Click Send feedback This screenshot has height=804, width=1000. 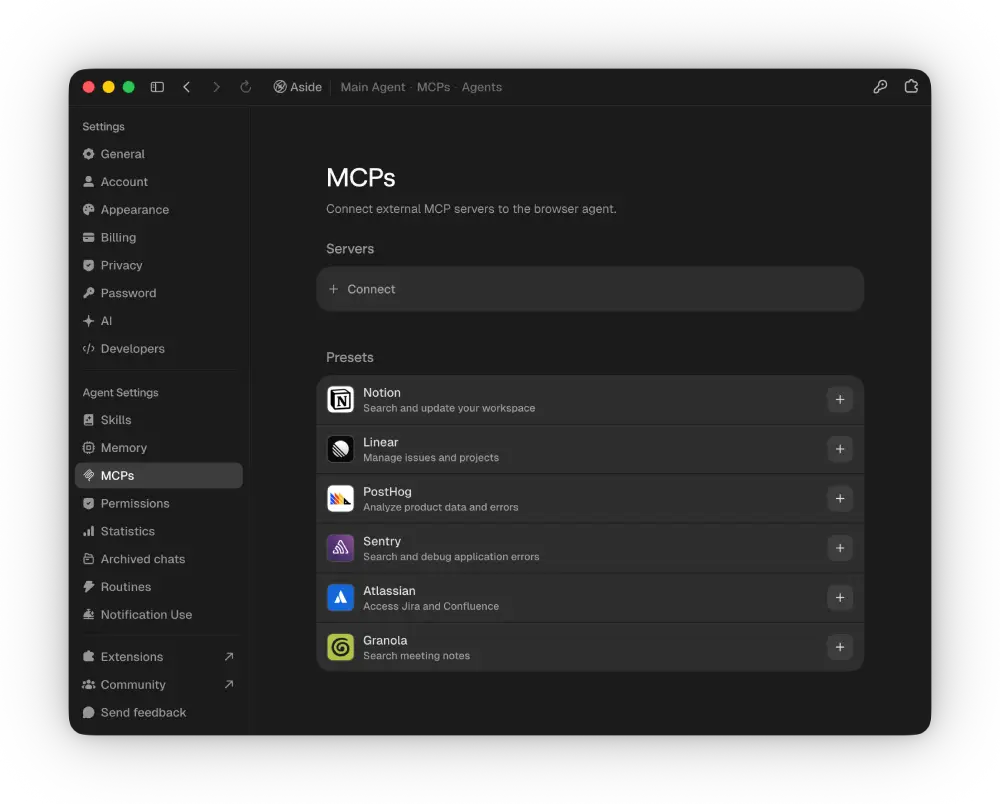click(x=158, y=713)
